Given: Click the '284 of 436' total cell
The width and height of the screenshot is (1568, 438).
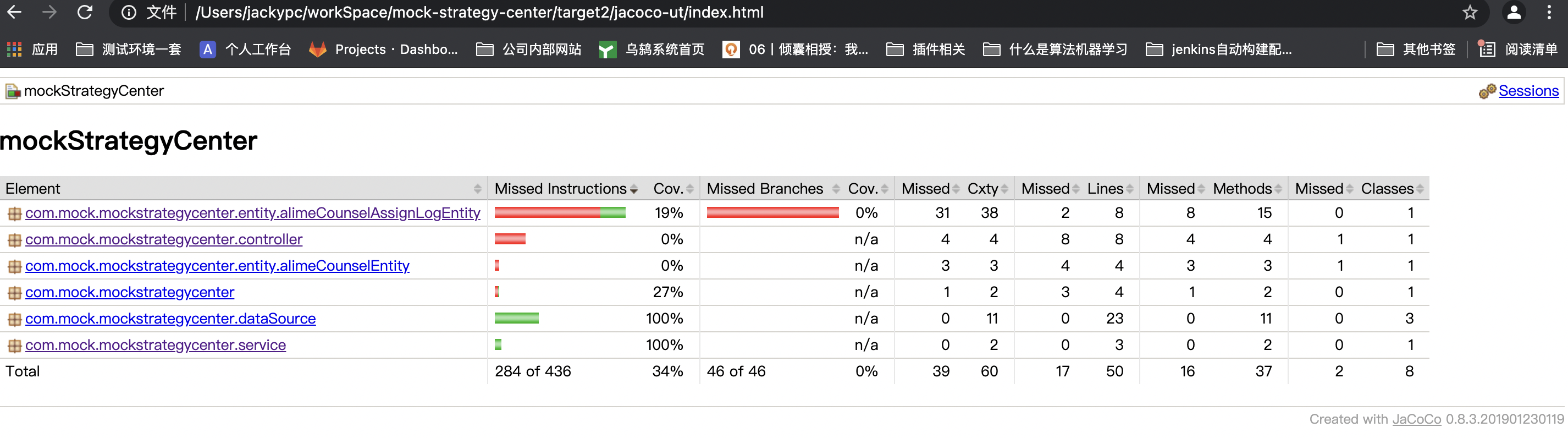Looking at the screenshot, I should click(533, 371).
